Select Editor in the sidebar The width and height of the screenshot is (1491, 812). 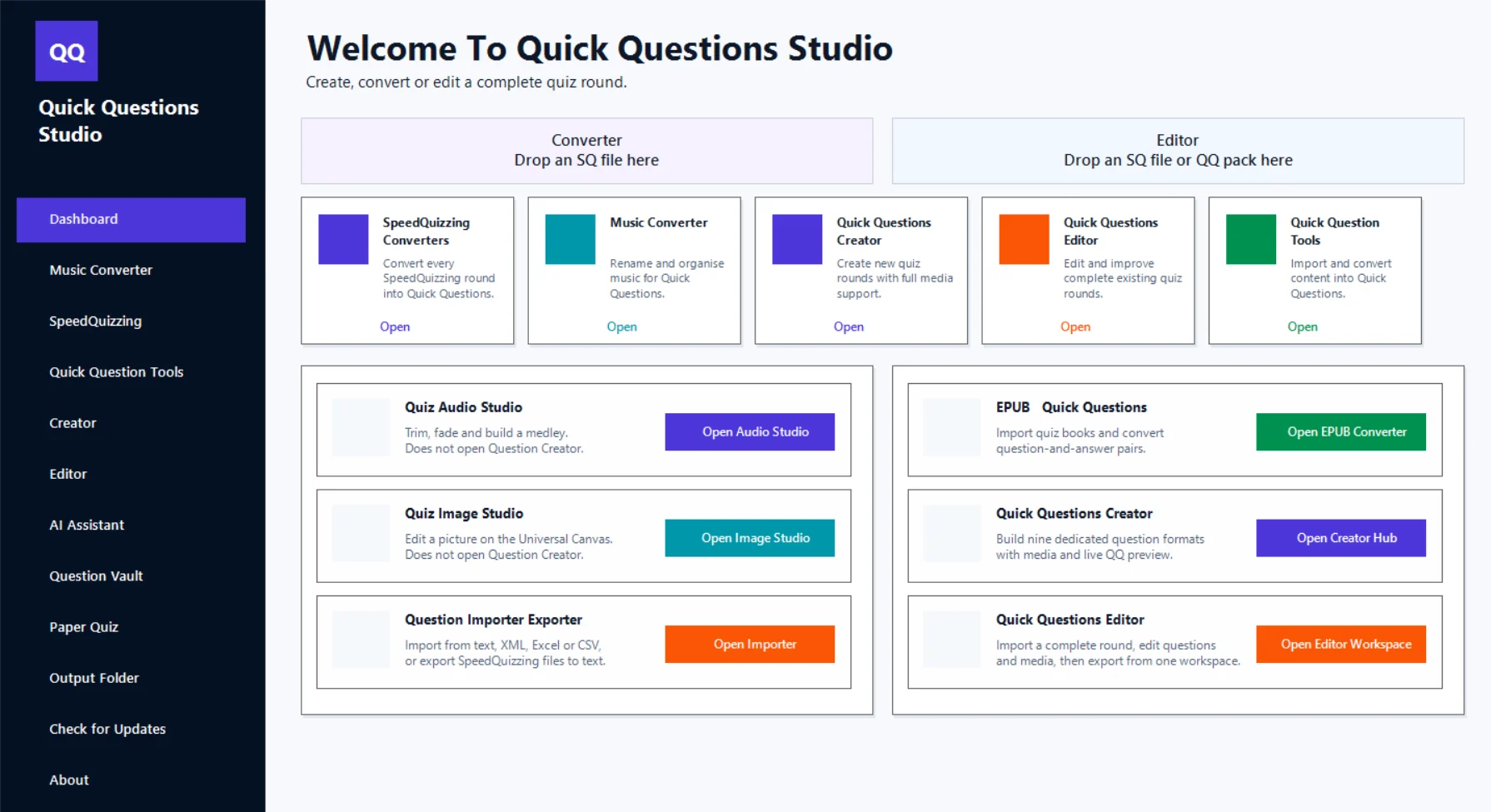point(131,475)
